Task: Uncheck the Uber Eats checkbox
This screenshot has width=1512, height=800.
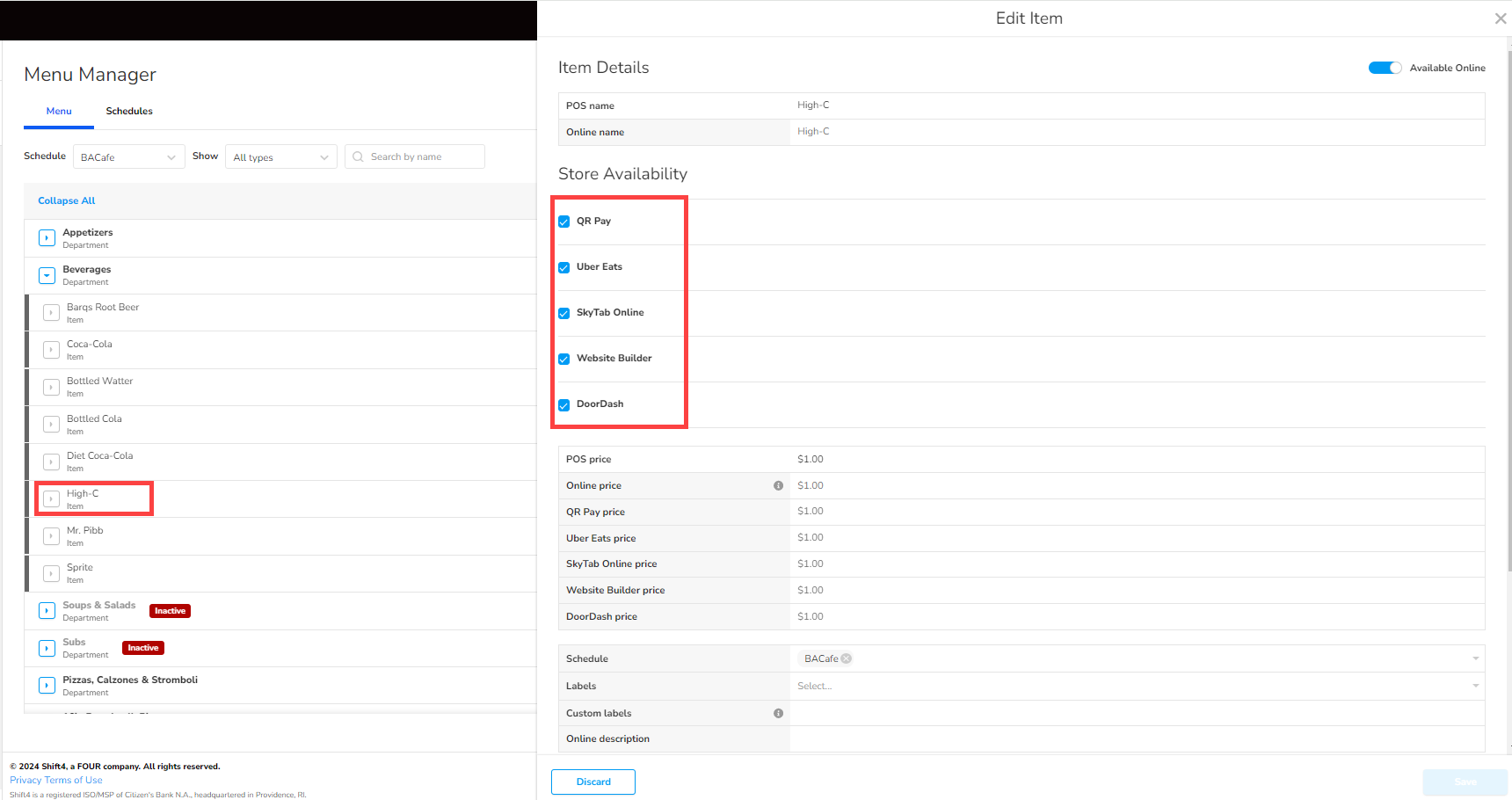Action: [564, 267]
